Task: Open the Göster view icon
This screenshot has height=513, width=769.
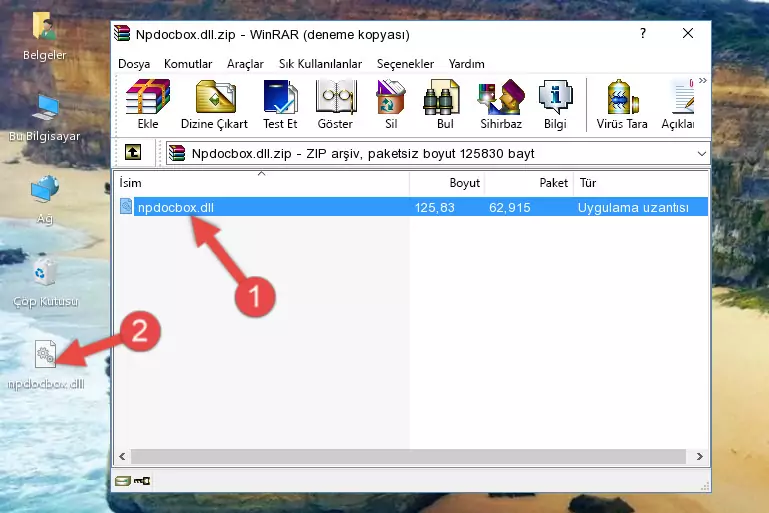Action: pos(335,104)
